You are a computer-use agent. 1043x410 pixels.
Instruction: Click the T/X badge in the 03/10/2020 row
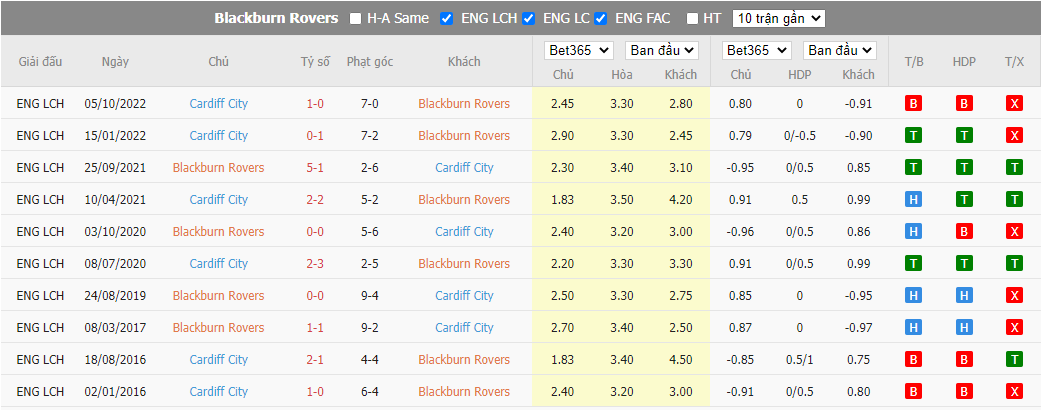point(1014,232)
